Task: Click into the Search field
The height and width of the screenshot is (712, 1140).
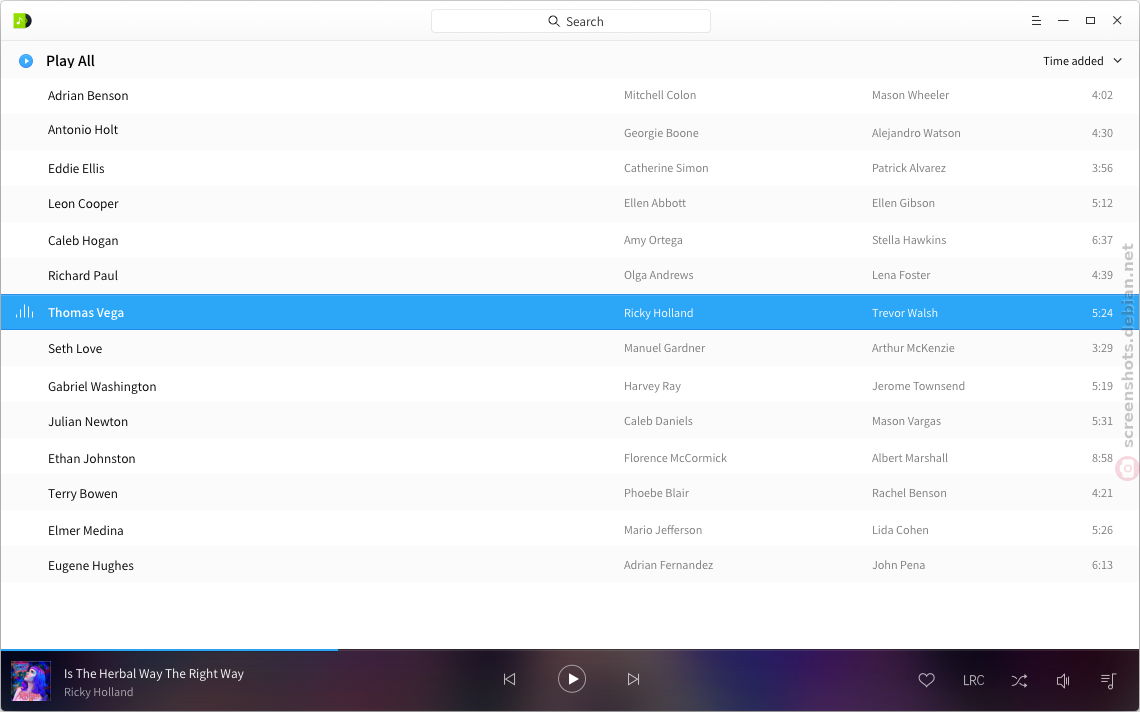Action: pos(571,21)
